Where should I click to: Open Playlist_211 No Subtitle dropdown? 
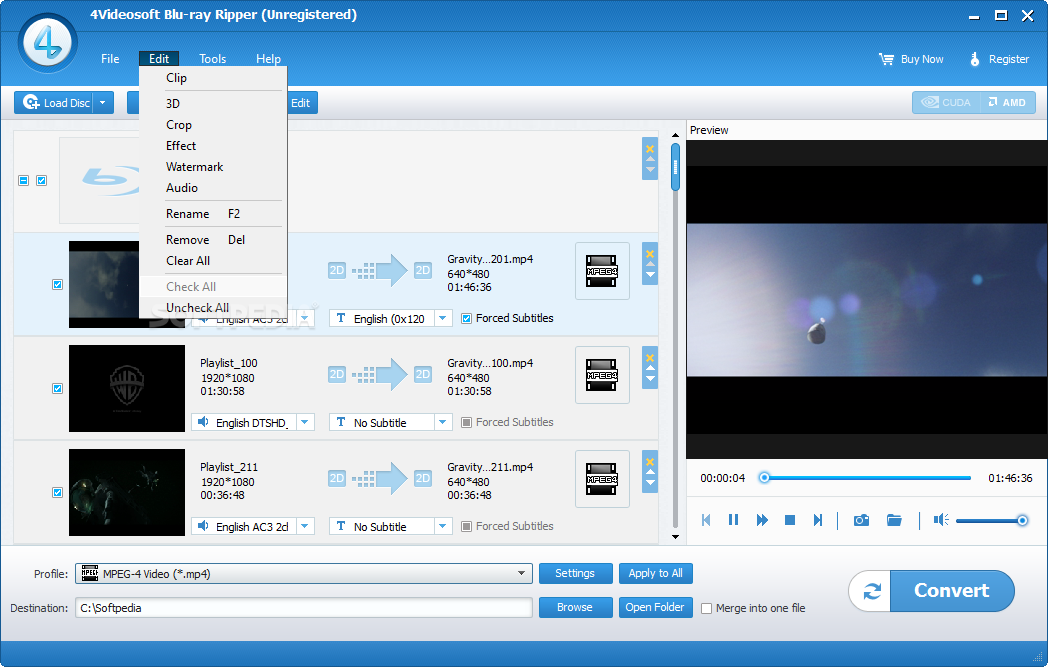pos(442,527)
